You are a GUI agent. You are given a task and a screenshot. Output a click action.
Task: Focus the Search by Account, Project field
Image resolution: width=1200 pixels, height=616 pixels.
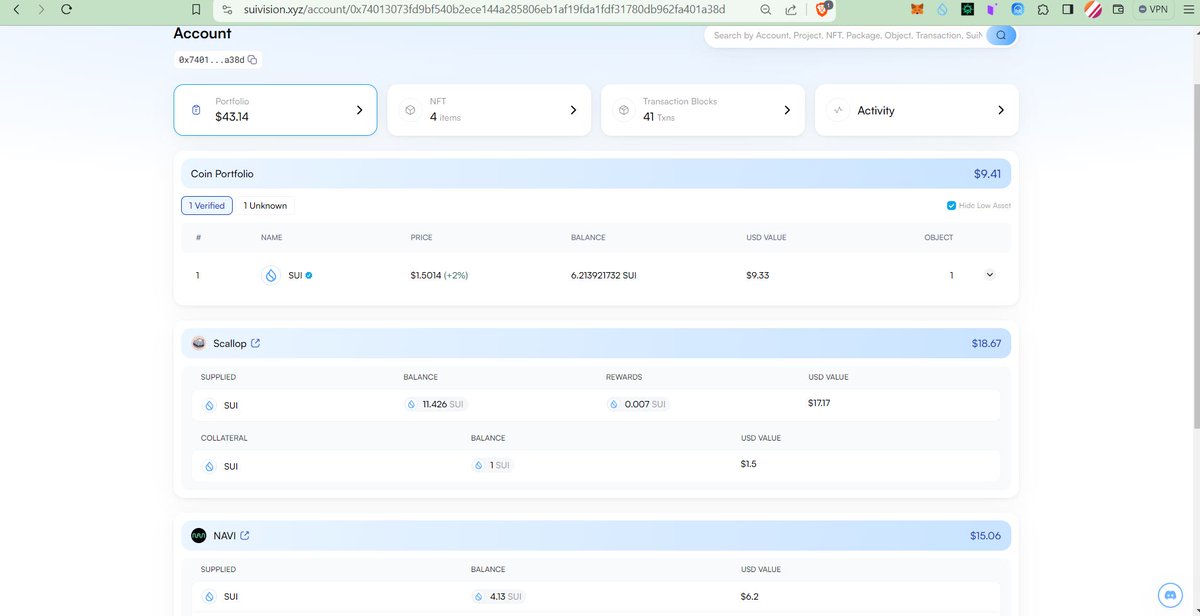[x=848, y=35]
